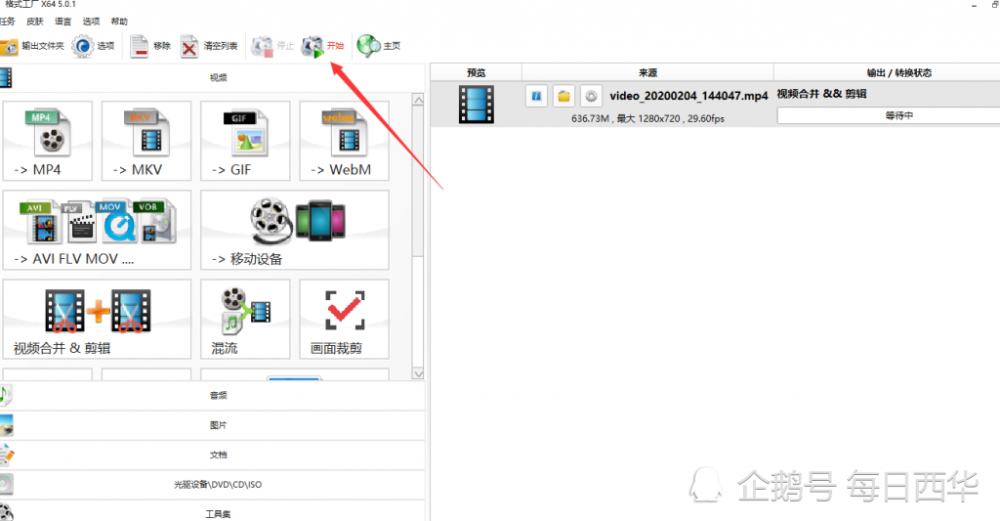Viewport: 1000px width, 521px height.
Task: Click the format list scrollbar thumb
Action: pyautogui.click(x=418, y=182)
